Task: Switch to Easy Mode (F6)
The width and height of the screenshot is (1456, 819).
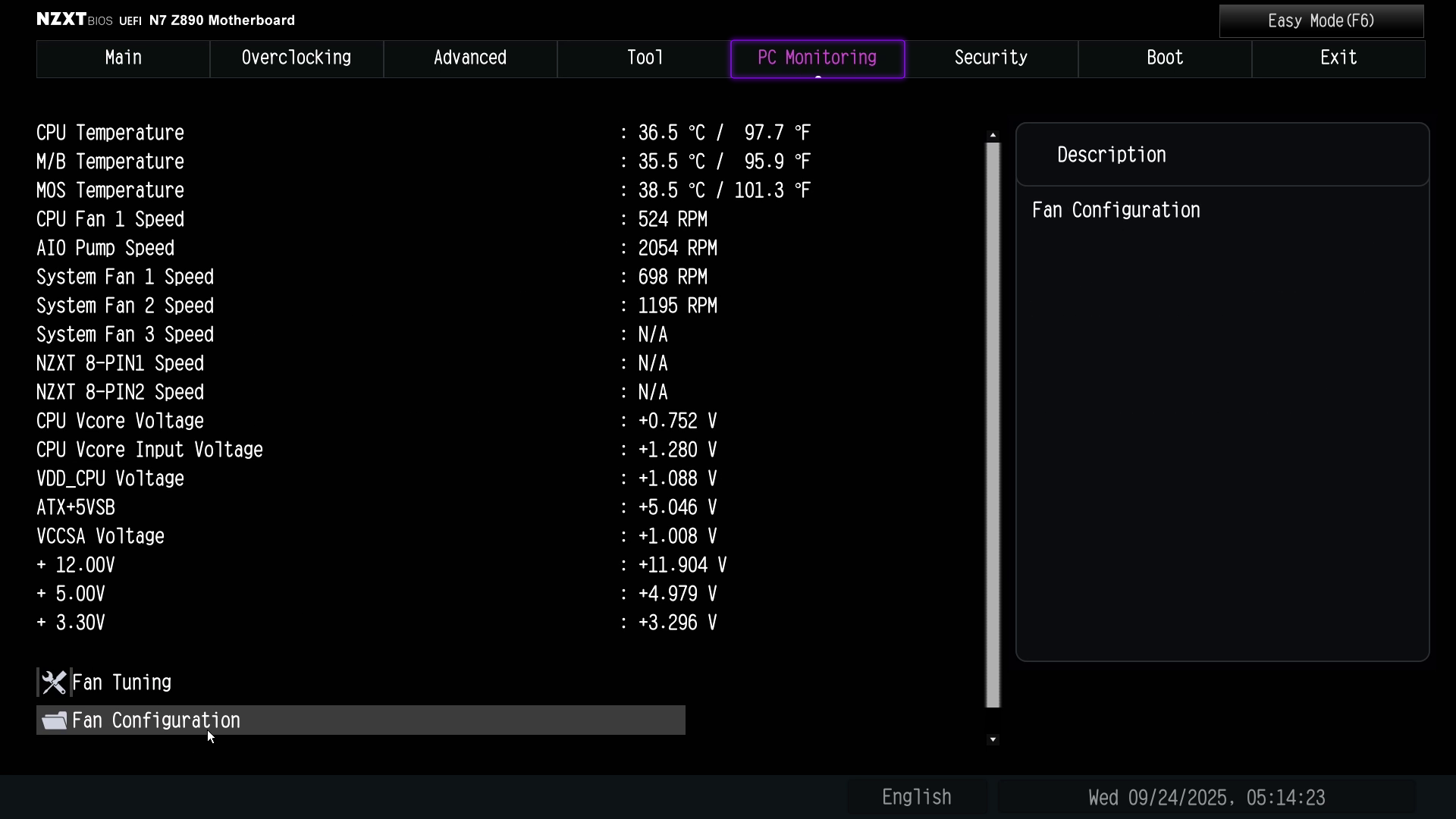Action: (x=1321, y=21)
